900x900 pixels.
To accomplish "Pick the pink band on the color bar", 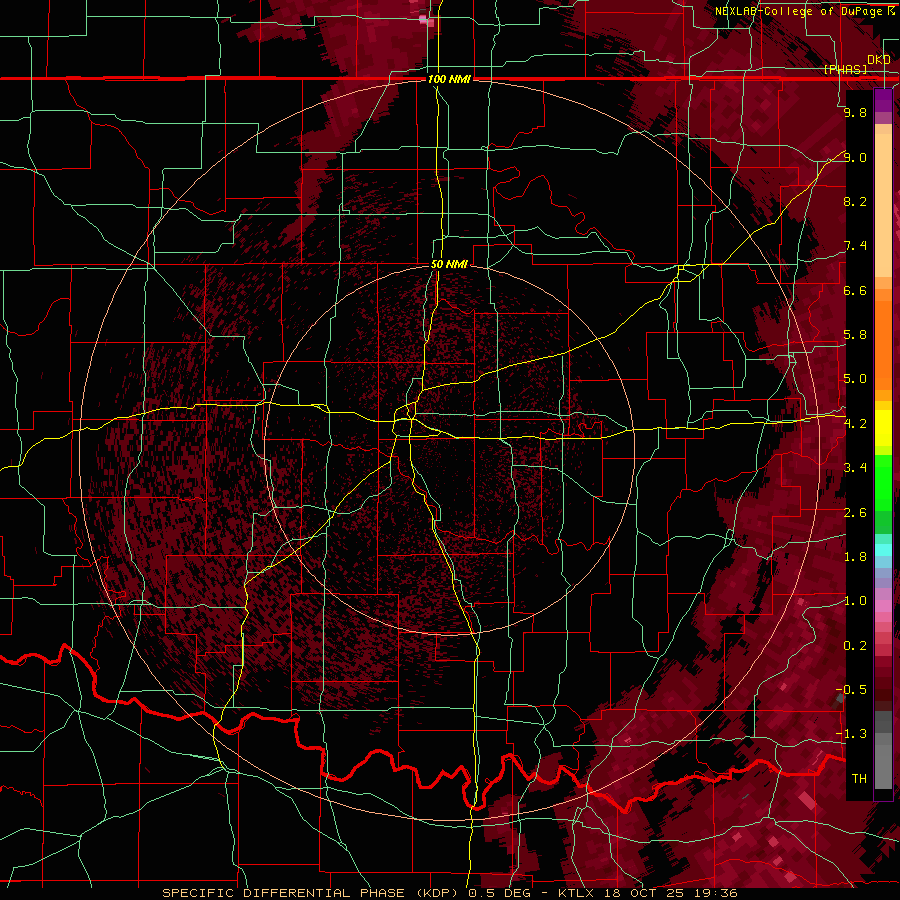I will coord(883,606).
